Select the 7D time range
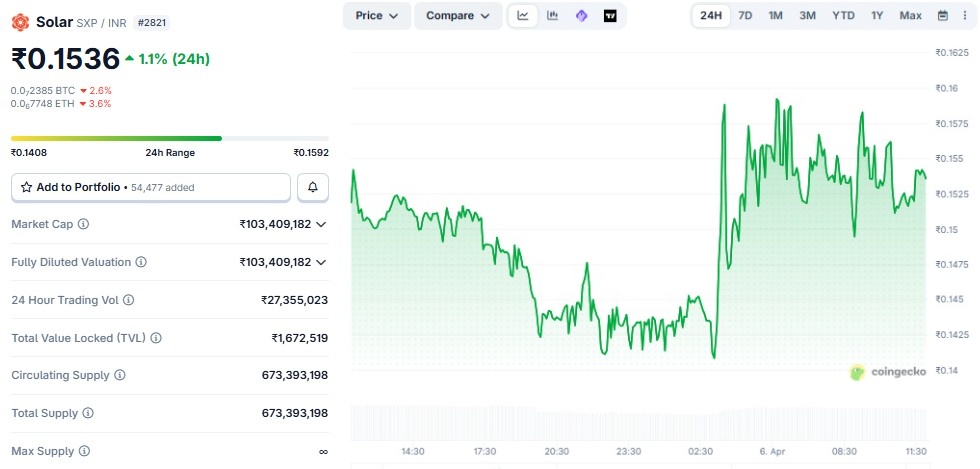980x469 pixels. pyautogui.click(x=745, y=16)
